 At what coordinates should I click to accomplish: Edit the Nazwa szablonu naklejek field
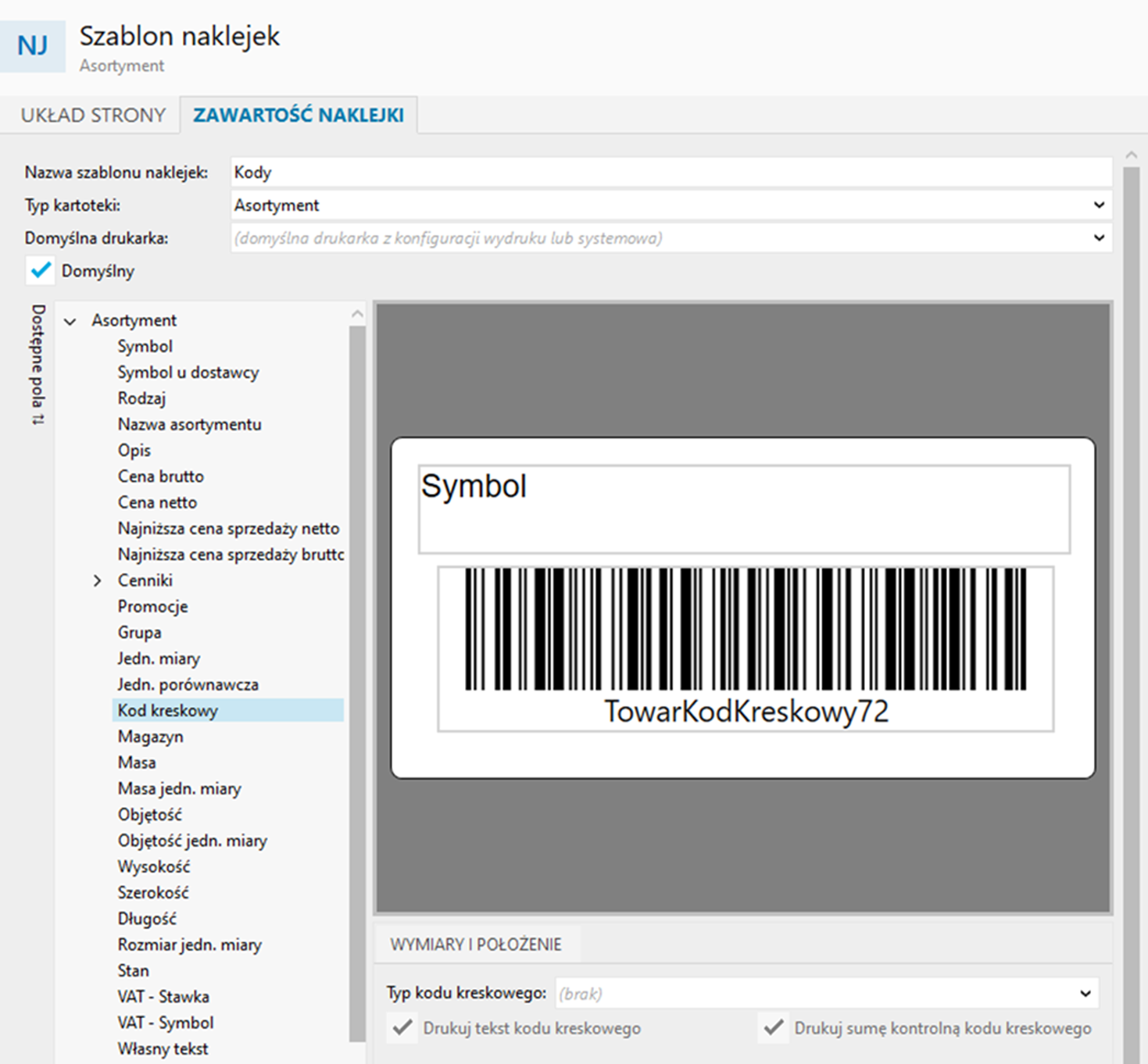coord(671,173)
